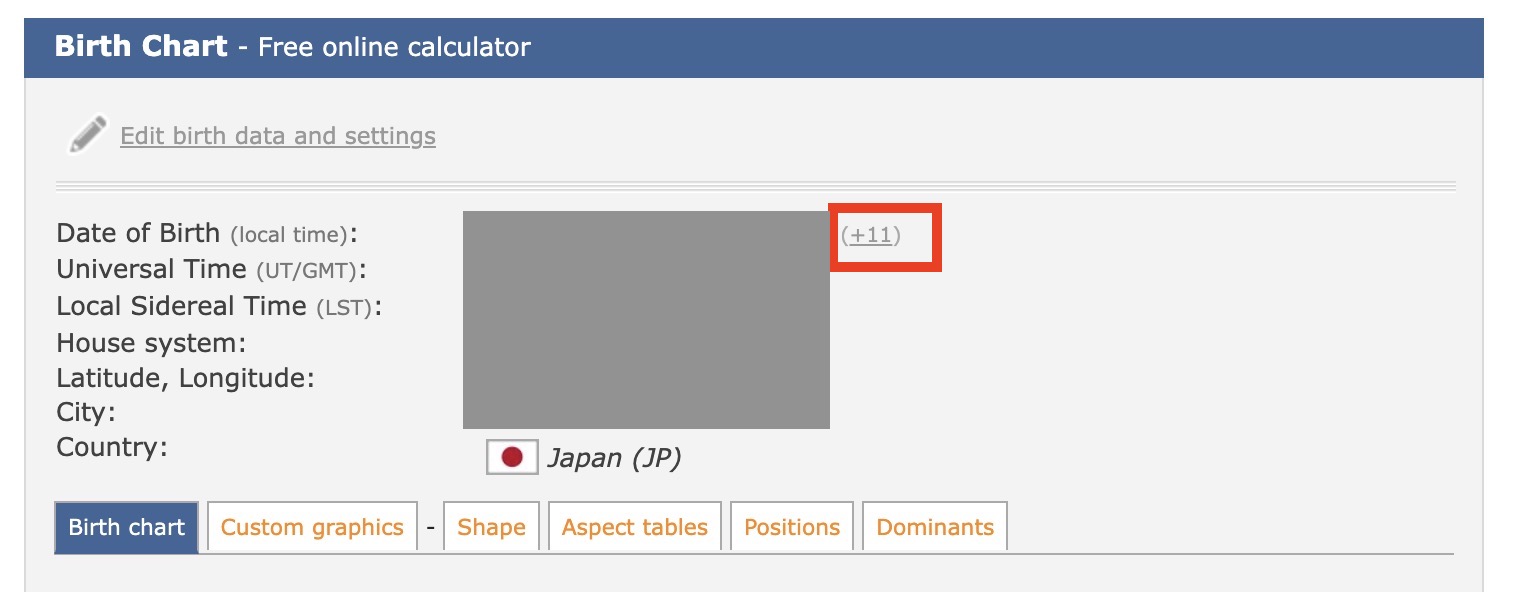Click the House system label
This screenshot has height=592, width=1516.
point(151,343)
